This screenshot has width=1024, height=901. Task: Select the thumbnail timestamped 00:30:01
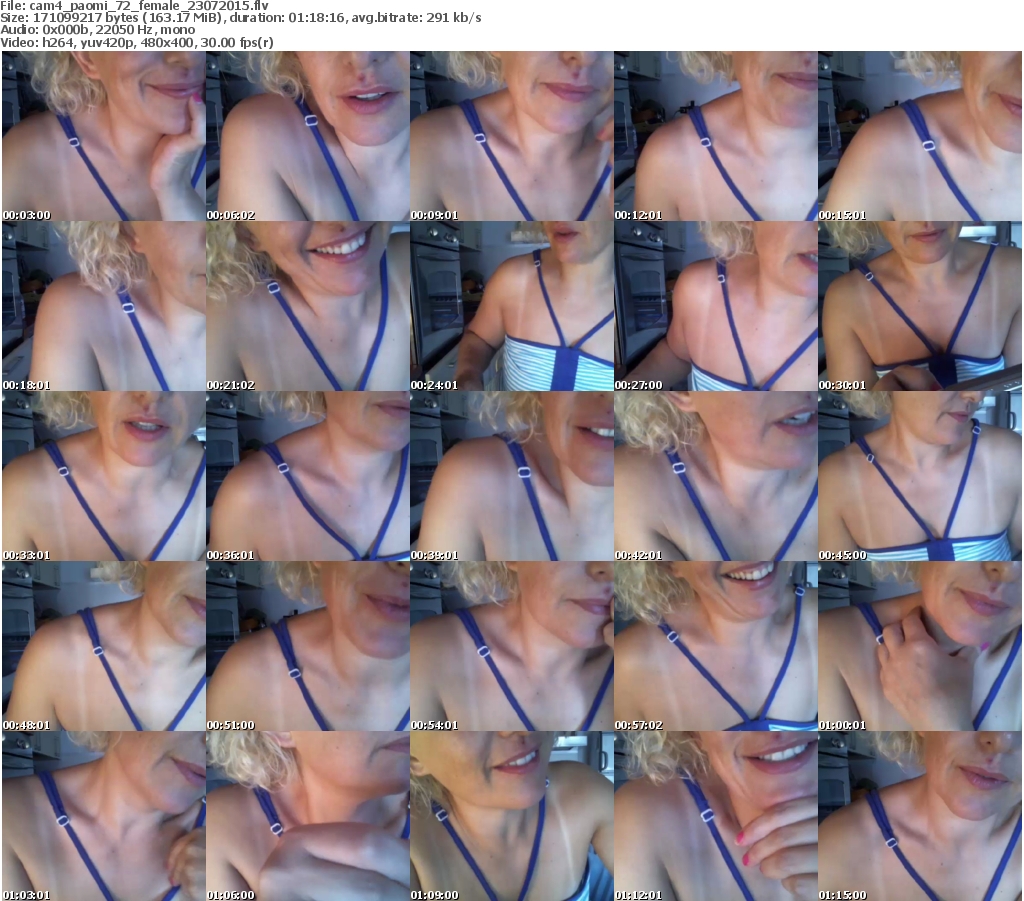920,306
